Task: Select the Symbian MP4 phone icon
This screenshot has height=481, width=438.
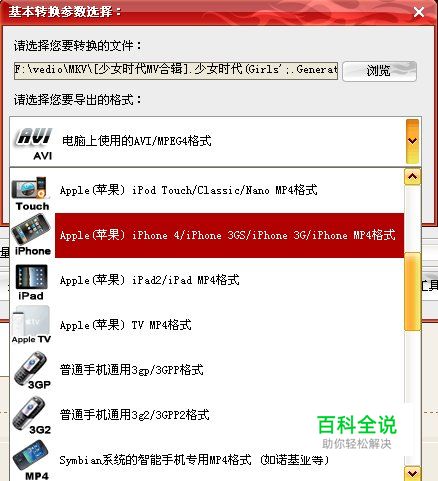Action: 32,460
